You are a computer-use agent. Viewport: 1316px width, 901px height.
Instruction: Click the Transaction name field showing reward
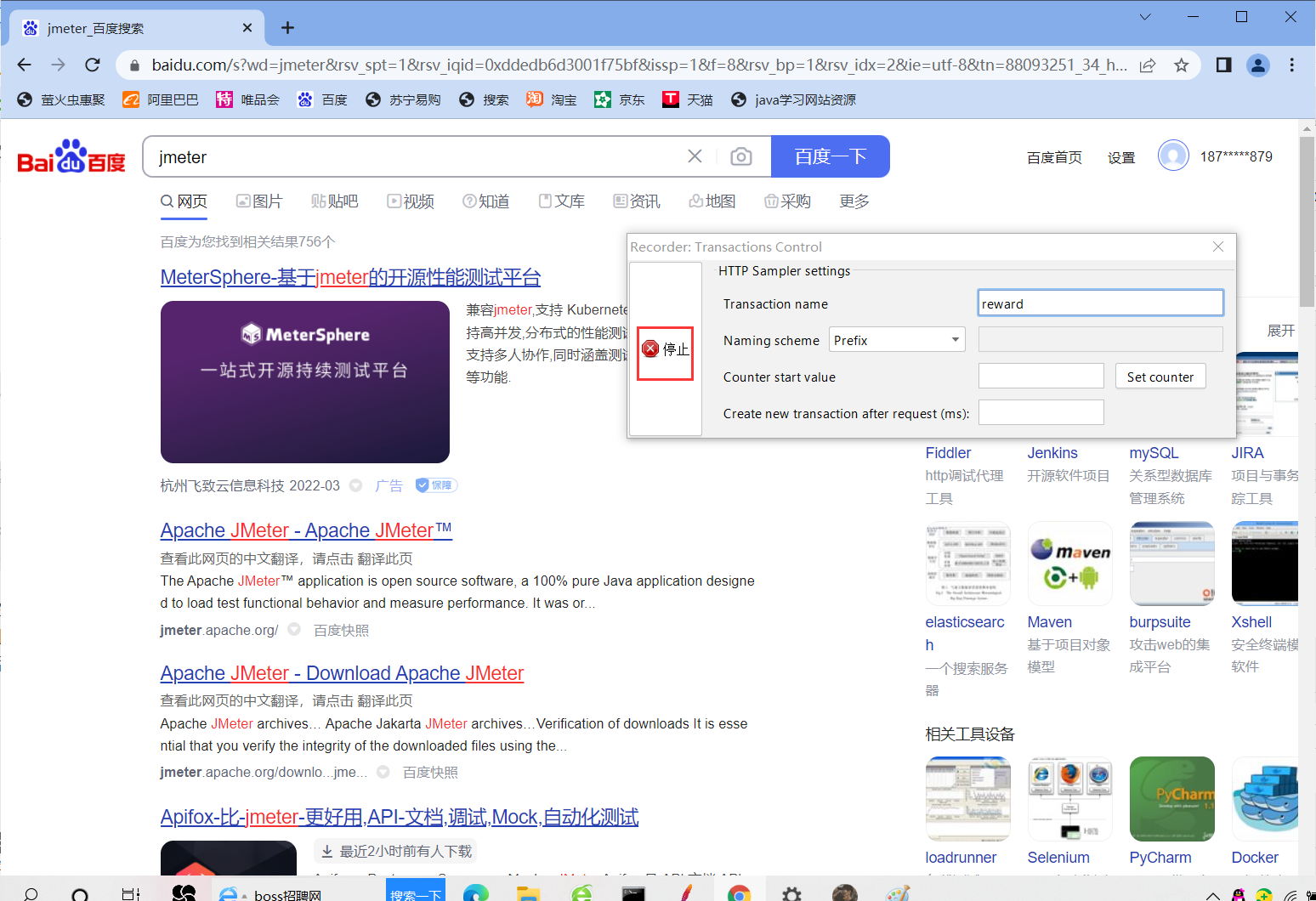tap(1099, 303)
